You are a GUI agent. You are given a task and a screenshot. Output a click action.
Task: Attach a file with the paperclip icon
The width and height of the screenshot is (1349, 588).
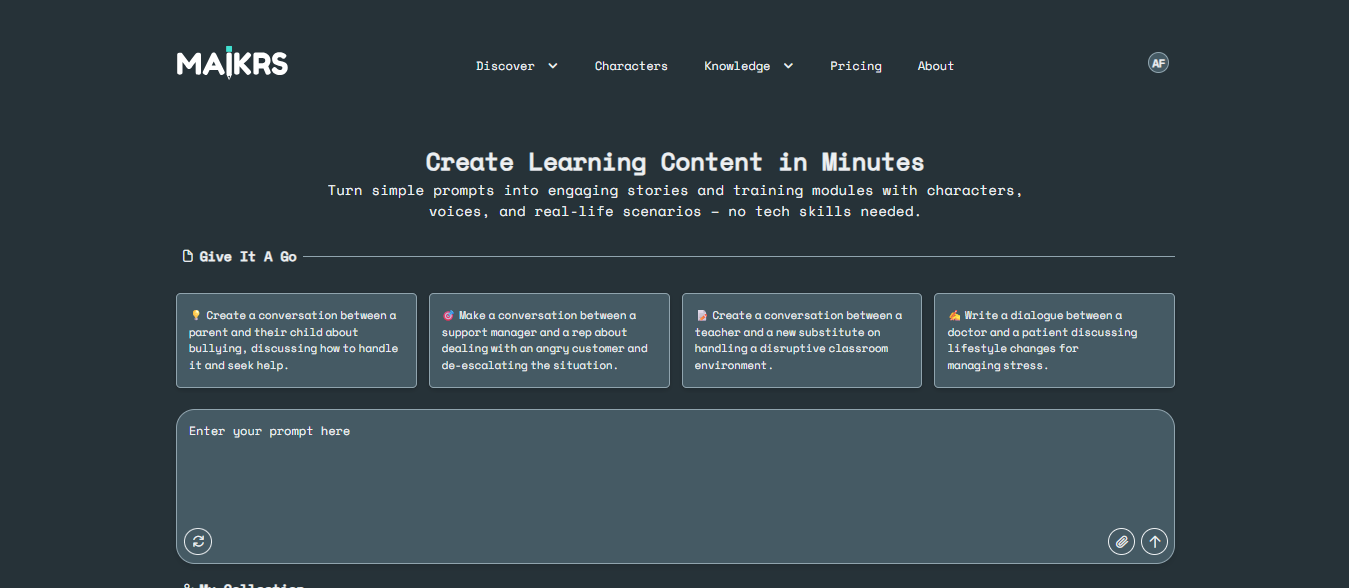coord(1121,542)
